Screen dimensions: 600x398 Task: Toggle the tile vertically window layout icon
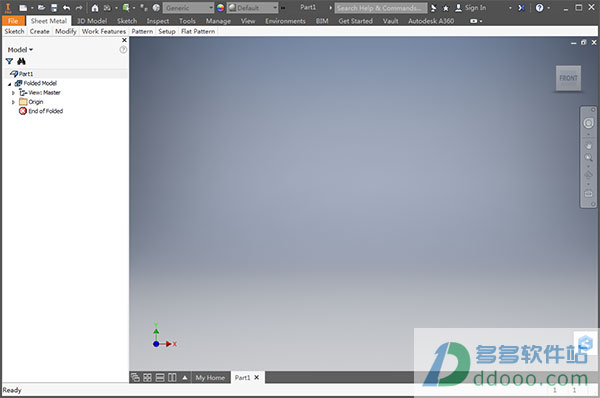pyautogui.click(x=172, y=378)
